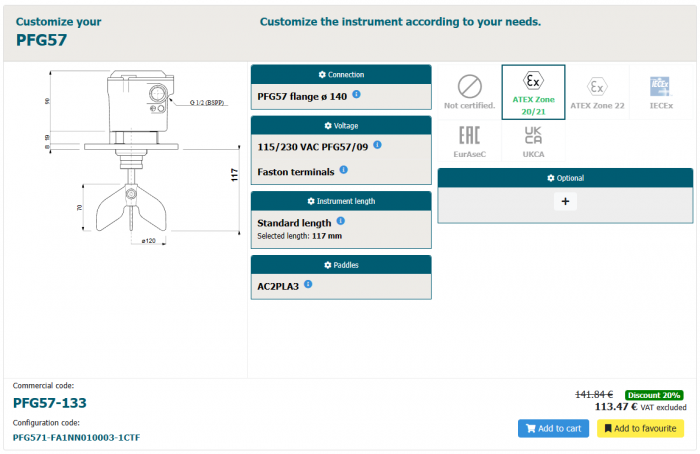Image resolution: width=700 pixels, height=454 pixels.
Task: Open the Connection section header
Action: tap(341, 75)
